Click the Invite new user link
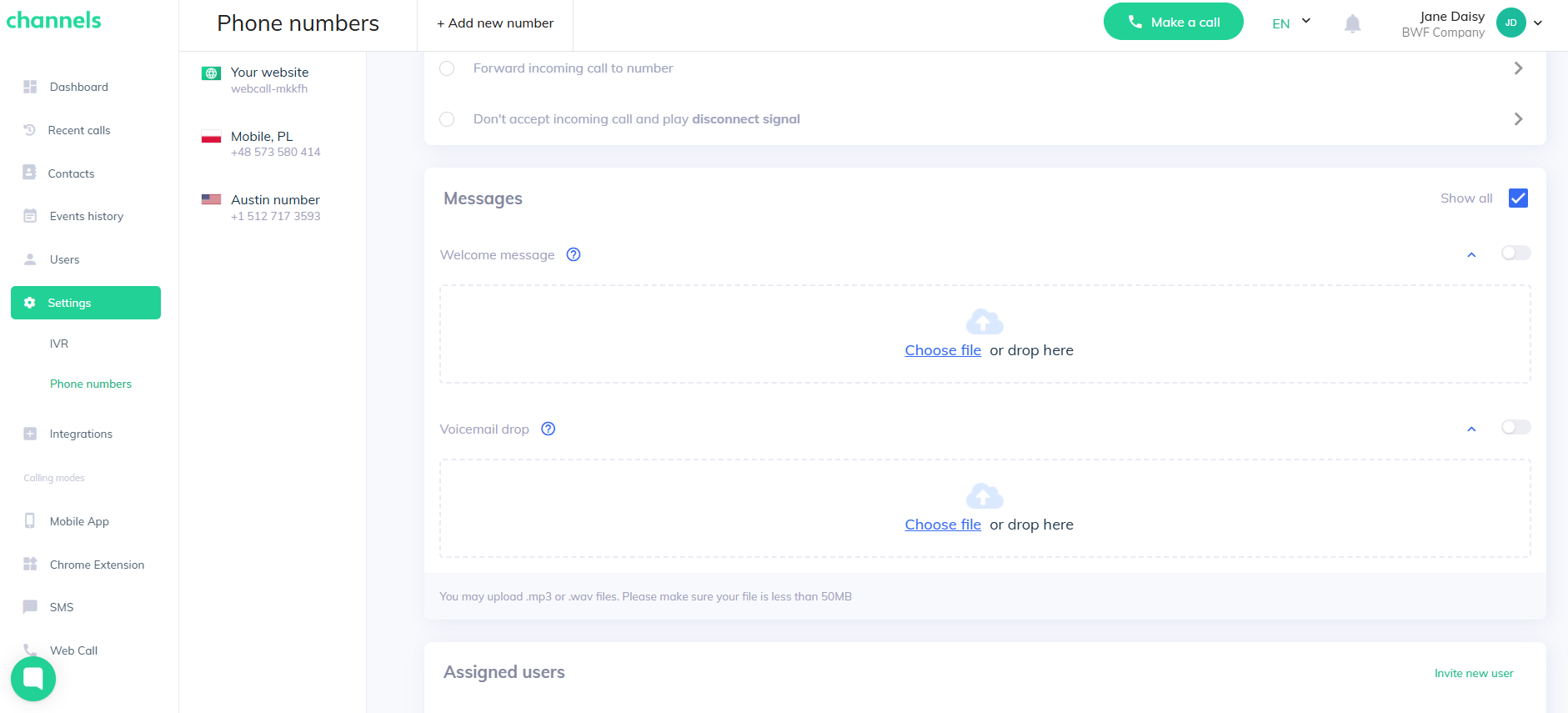The height and width of the screenshot is (713, 1568). [x=1473, y=674]
